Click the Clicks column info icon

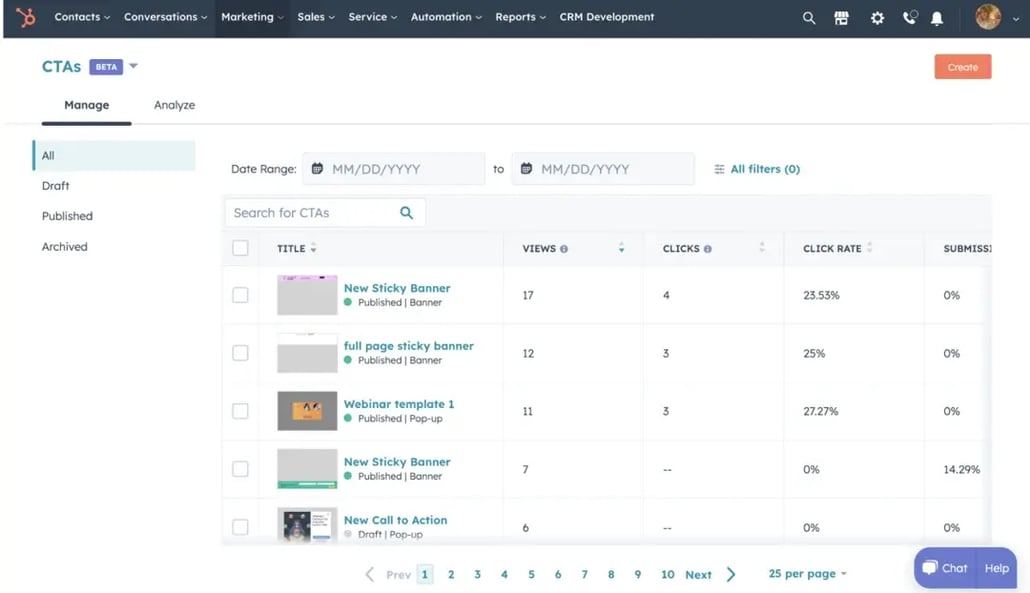(x=708, y=249)
